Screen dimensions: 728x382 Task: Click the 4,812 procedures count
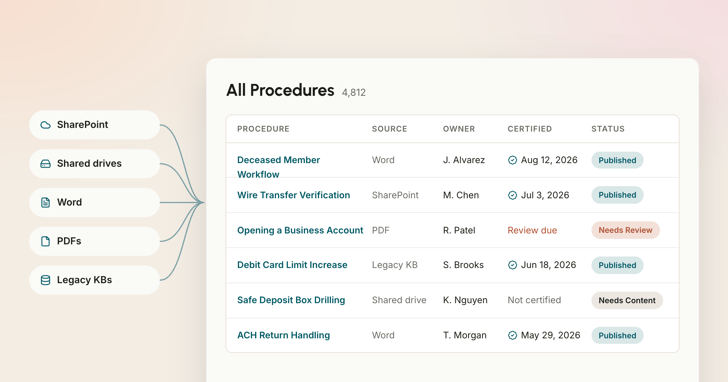(354, 93)
